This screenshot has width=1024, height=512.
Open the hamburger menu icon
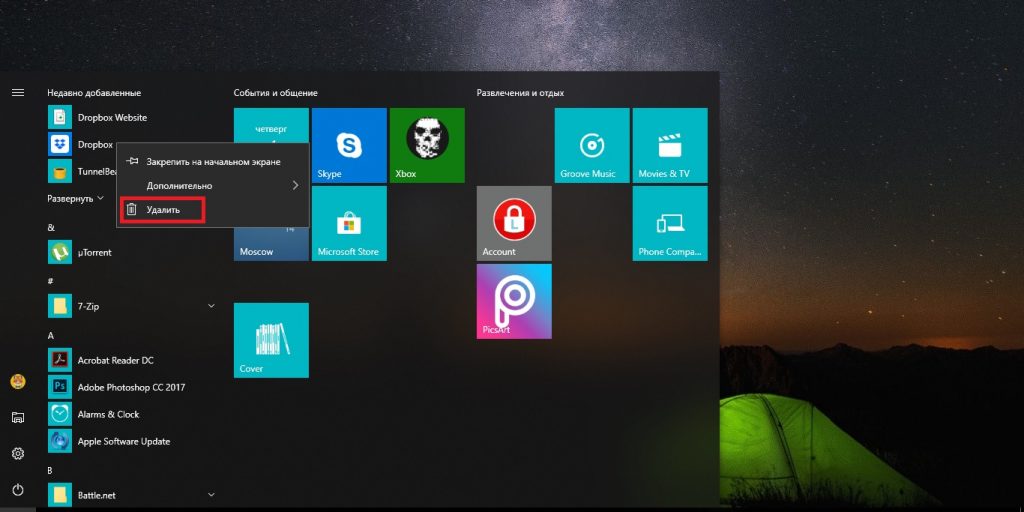[18, 93]
